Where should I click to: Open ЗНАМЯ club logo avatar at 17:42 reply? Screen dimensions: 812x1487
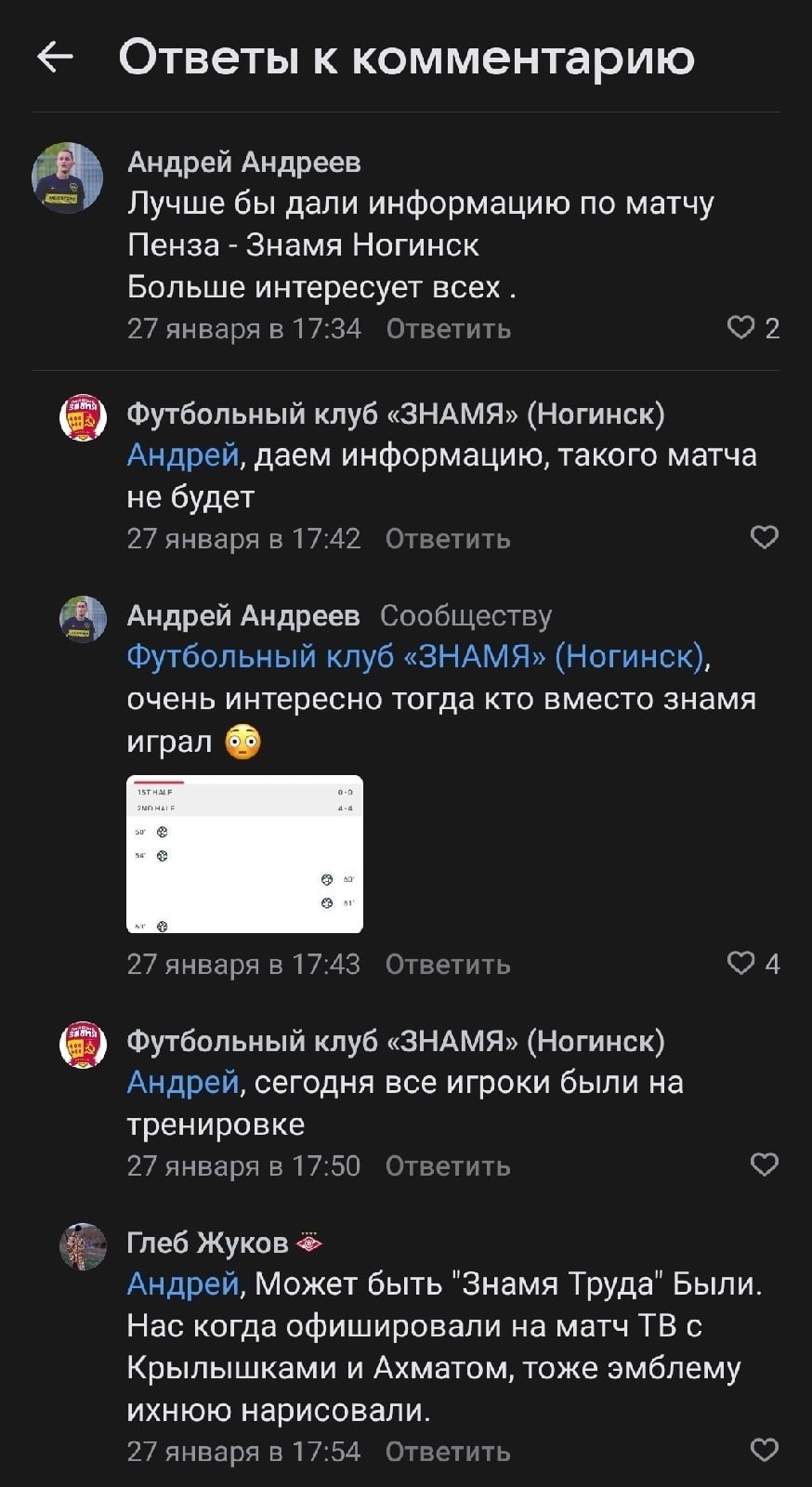click(x=83, y=416)
